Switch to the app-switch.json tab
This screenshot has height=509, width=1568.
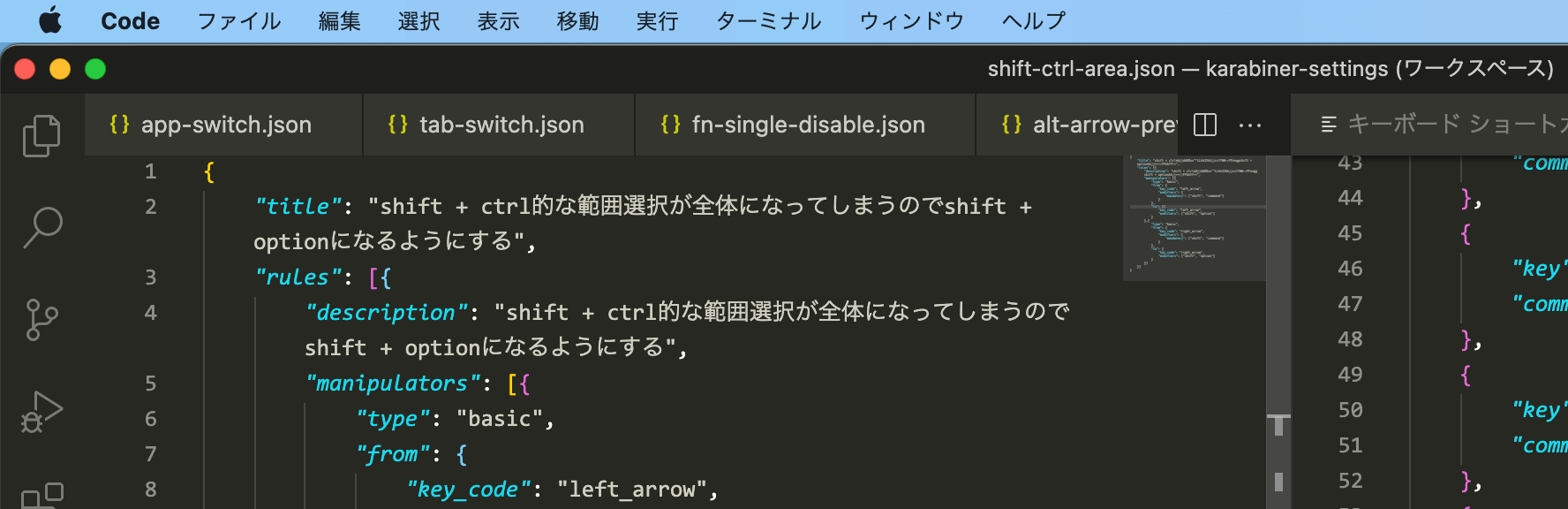tap(223, 125)
